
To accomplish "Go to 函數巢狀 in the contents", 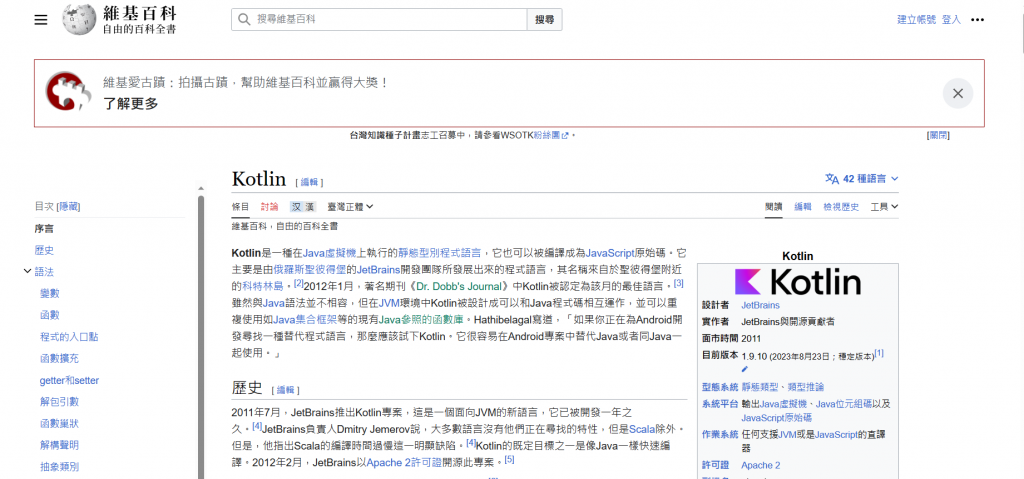I will click(x=59, y=423).
